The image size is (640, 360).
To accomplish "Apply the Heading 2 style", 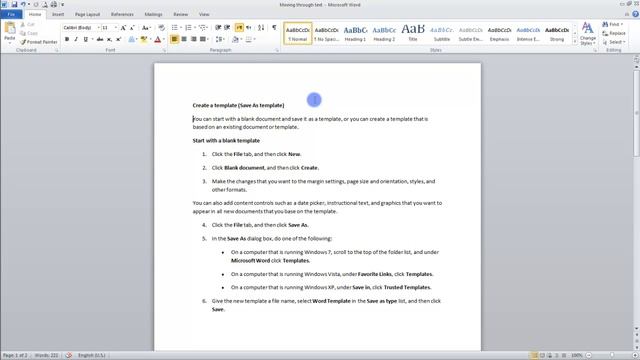I will click(x=384, y=33).
